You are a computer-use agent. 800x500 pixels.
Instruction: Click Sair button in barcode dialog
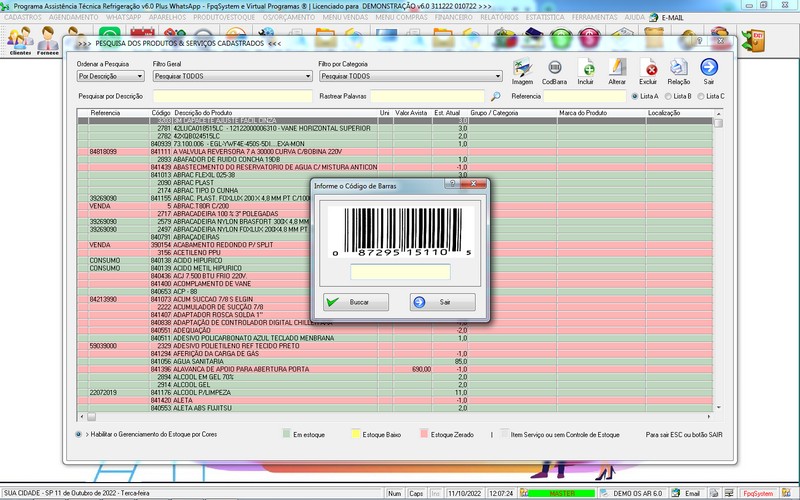[442, 302]
